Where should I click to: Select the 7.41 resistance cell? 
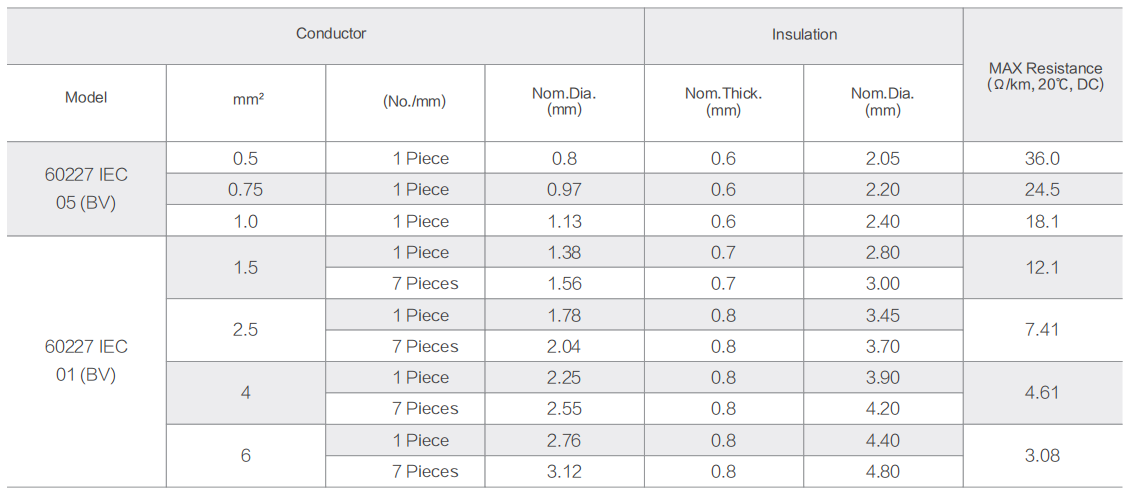pyautogui.click(x=1045, y=330)
